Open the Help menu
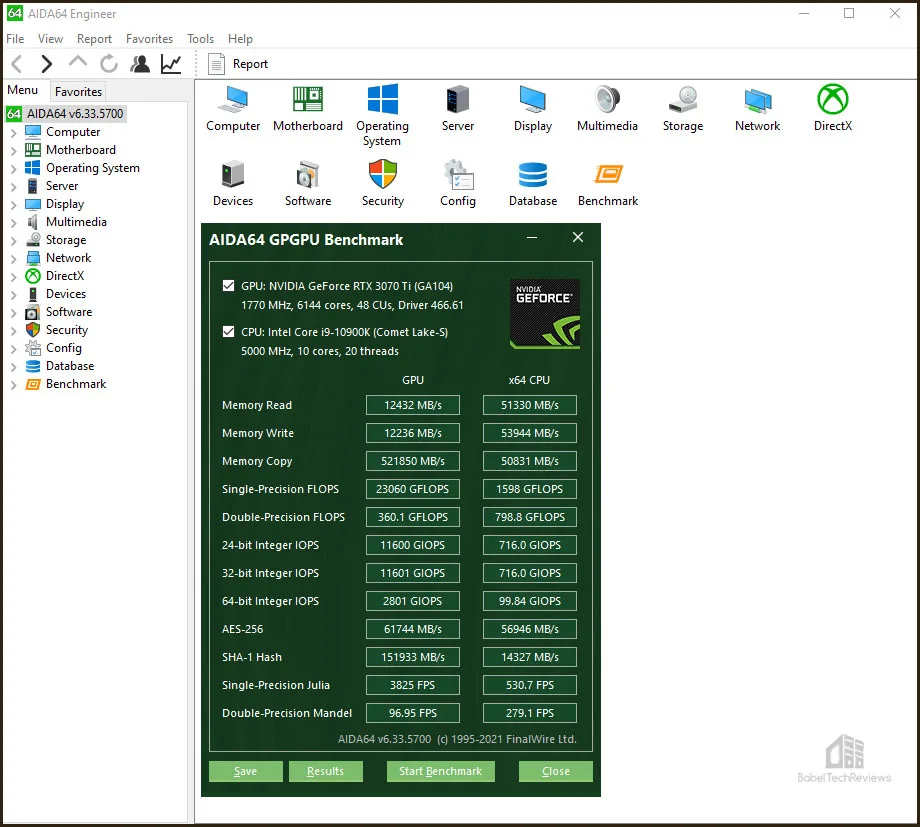The width and height of the screenshot is (920, 827). [x=241, y=39]
